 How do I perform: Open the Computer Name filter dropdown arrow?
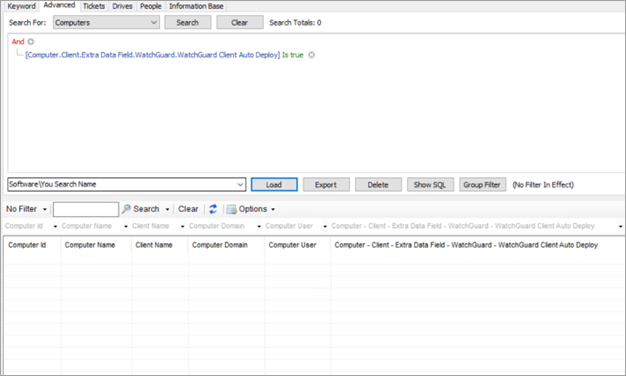pyautogui.click(x=126, y=226)
